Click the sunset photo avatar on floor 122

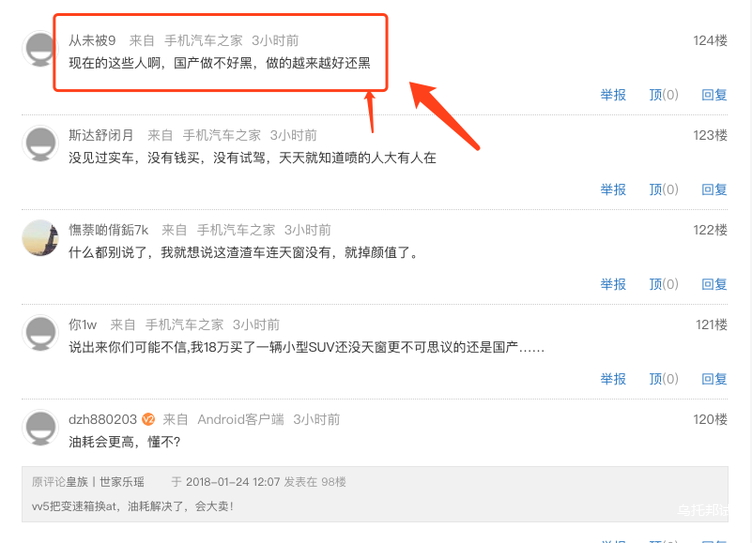tap(40, 238)
